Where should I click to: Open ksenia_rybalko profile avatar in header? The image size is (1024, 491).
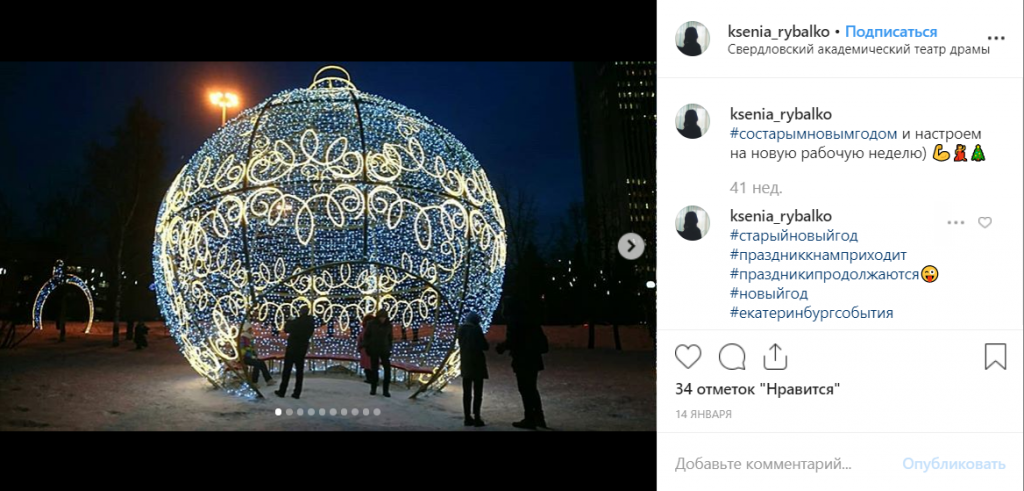coord(692,39)
